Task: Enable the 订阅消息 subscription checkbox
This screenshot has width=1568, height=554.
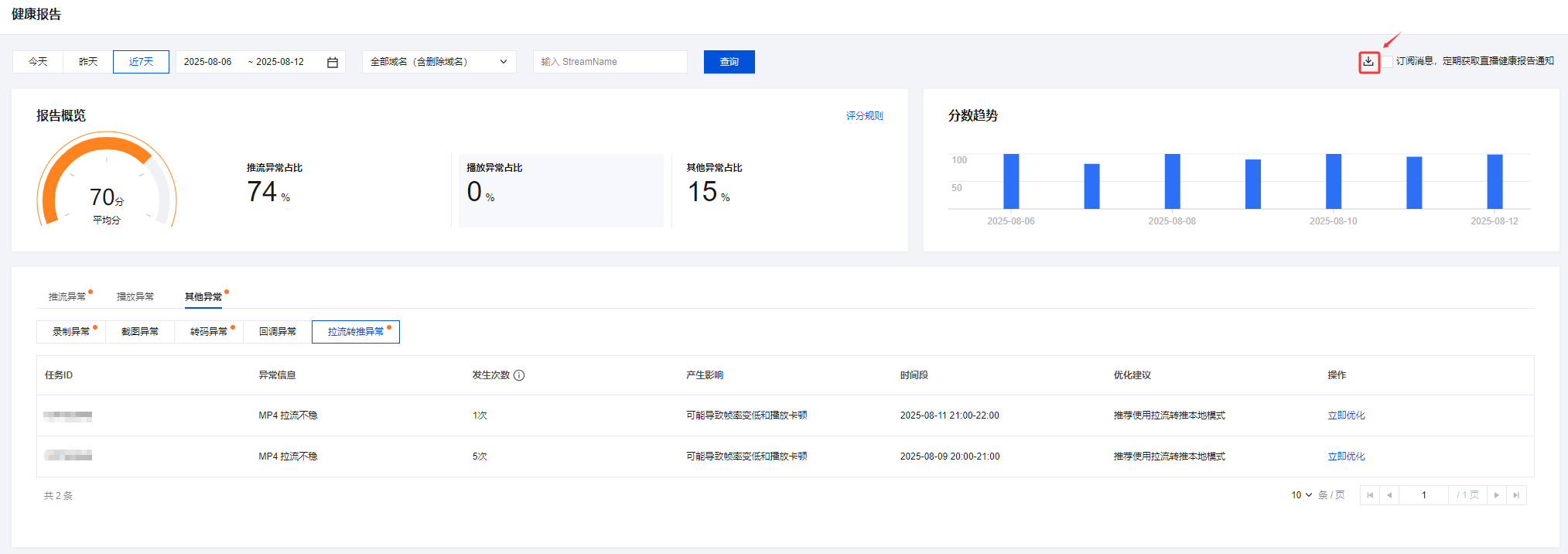Action: coord(1388,62)
